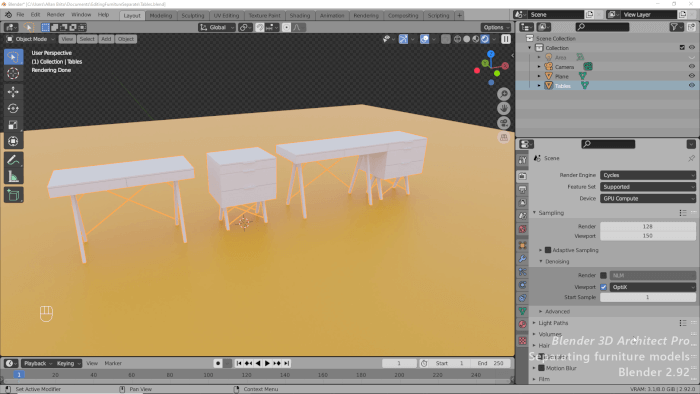This screenshot has height=394, width=700.
Task: Click the viewport zoom magnifier icon
Action: pyautogui.click(x=504, y=94)
